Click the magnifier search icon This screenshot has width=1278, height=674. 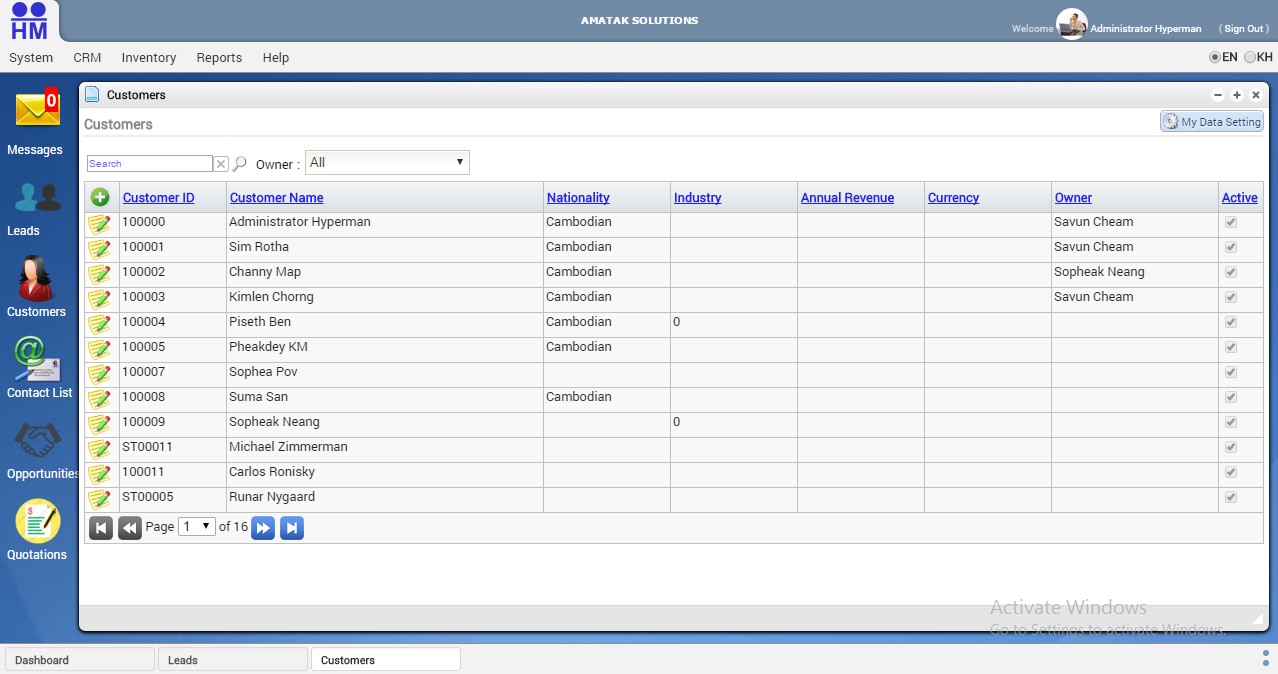(x=240, y=164)
